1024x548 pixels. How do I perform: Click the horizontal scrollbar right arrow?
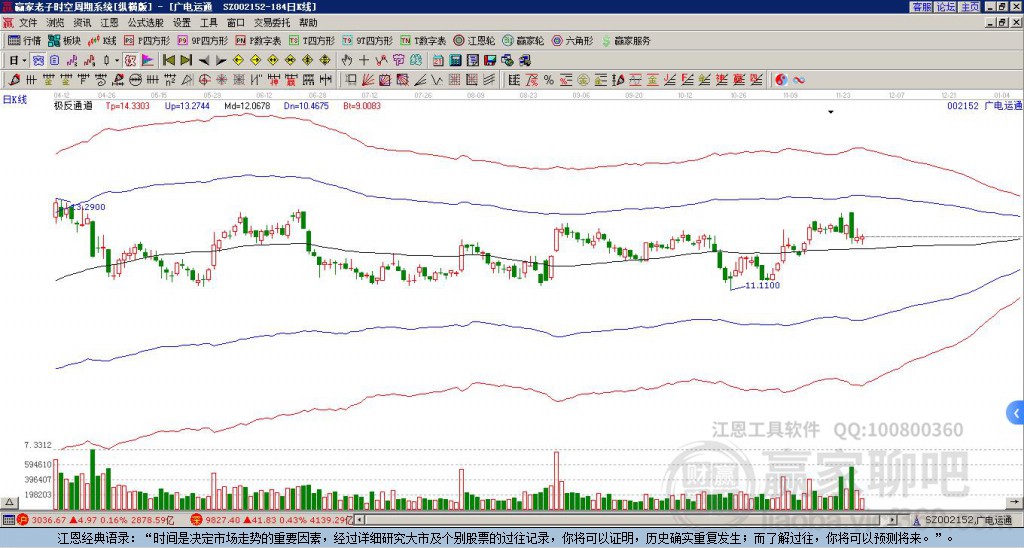(x=892, y=520)
